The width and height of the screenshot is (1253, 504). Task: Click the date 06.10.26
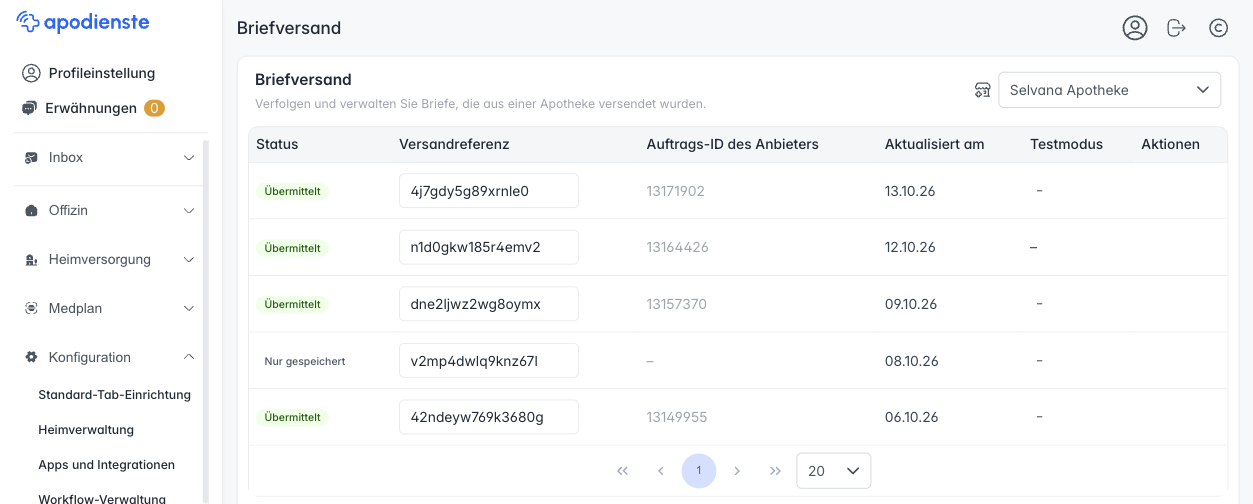click(911, 417)
